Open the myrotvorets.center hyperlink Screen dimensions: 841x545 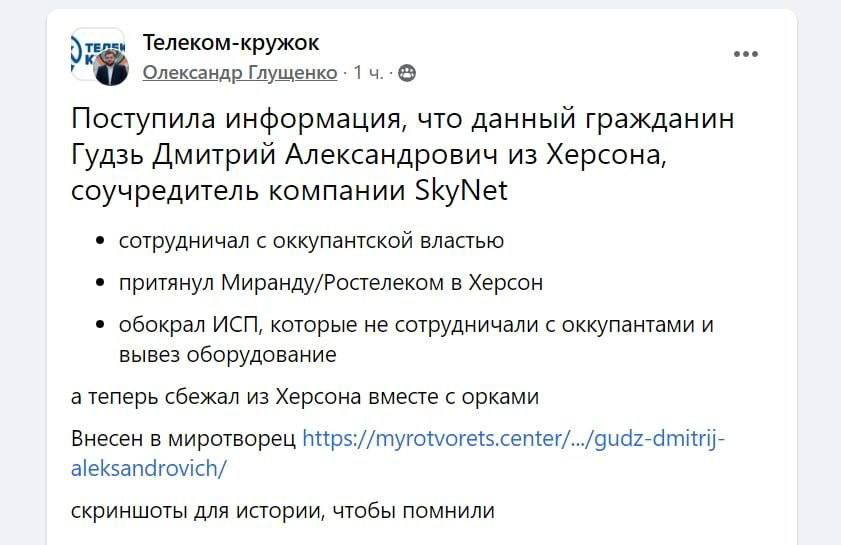pos(510,438)
